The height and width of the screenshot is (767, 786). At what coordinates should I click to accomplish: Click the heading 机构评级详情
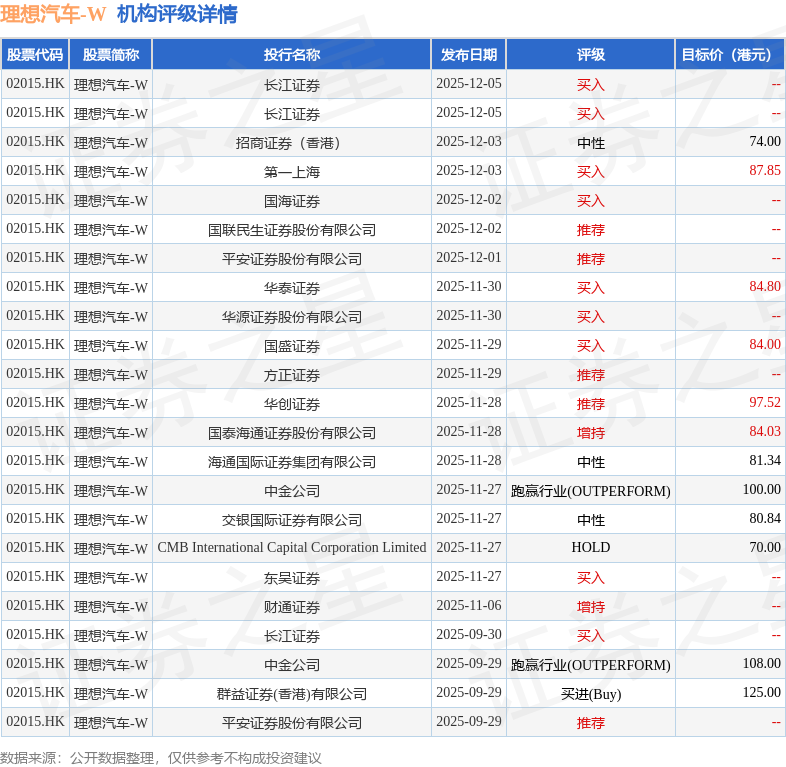(177, 14)
